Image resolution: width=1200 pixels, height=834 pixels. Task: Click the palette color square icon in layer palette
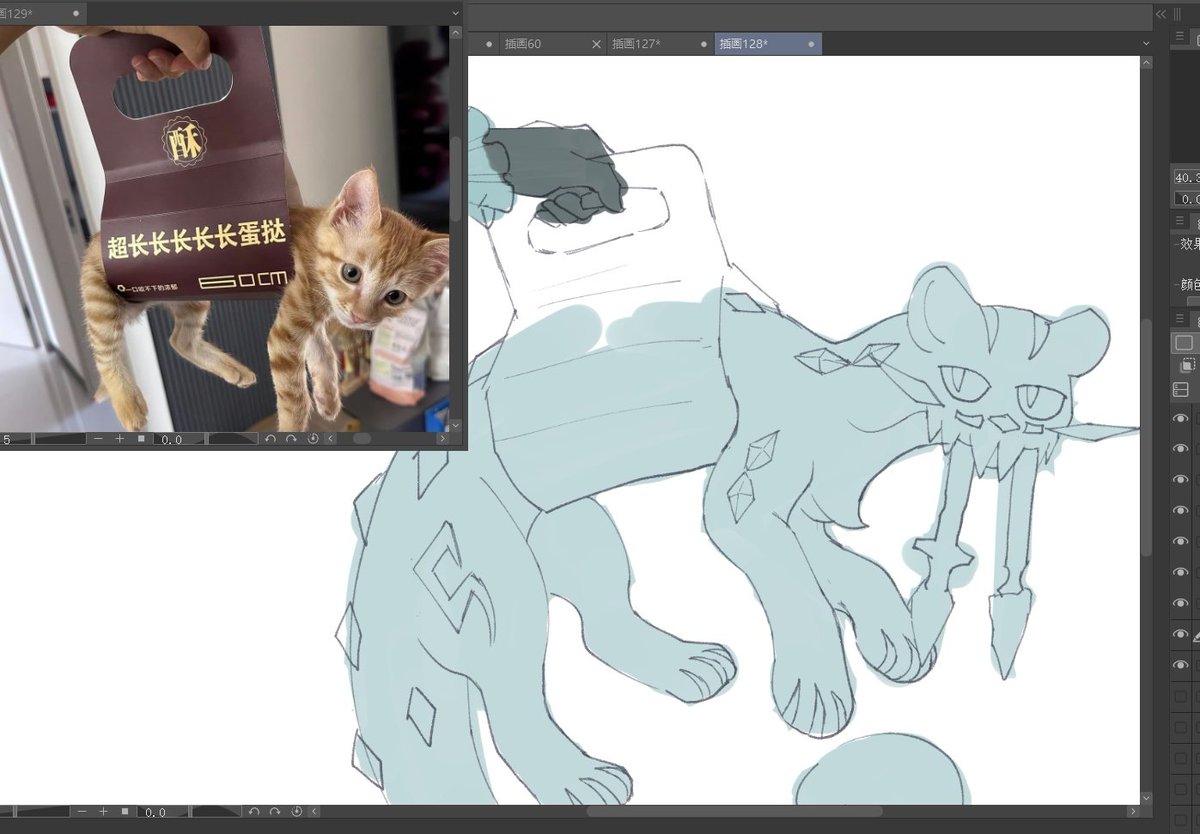(1184, 343)
